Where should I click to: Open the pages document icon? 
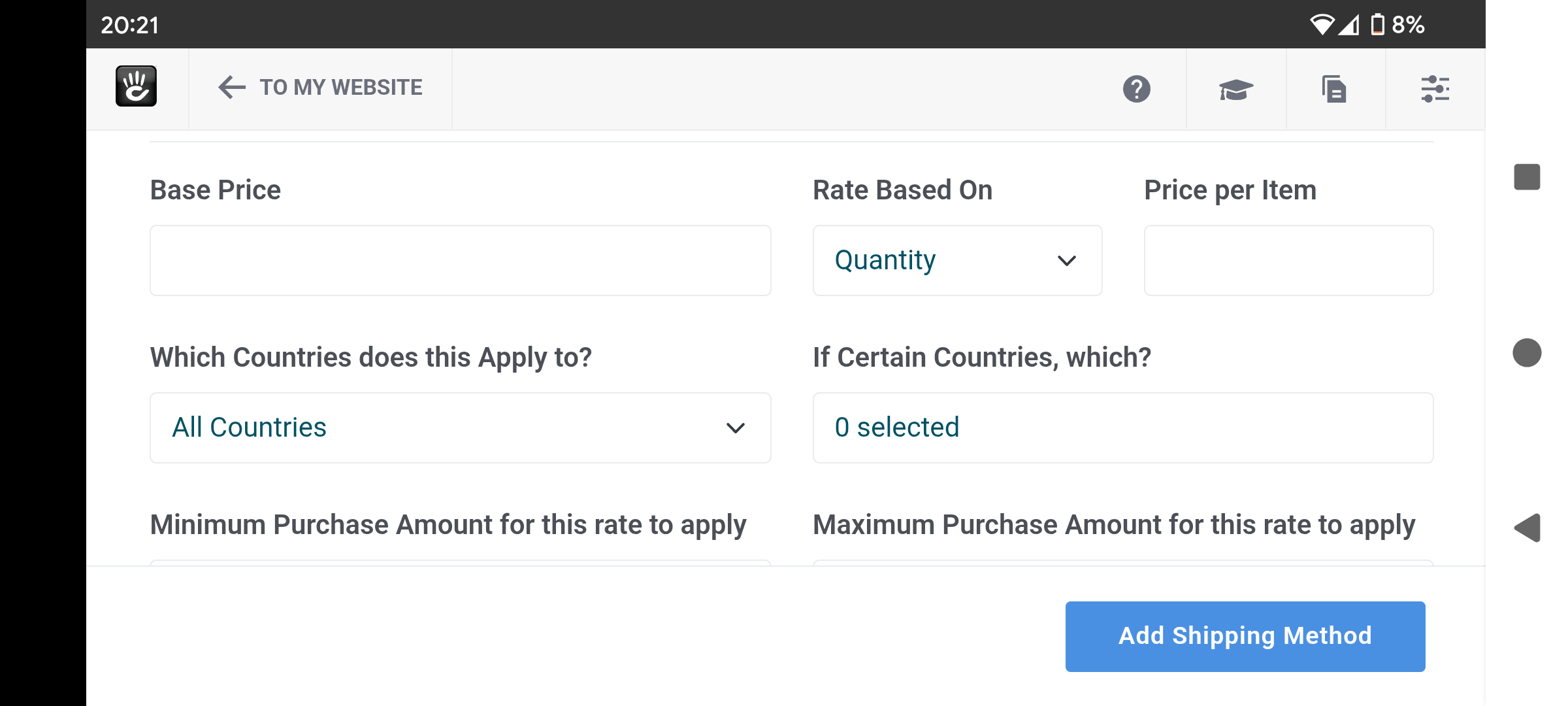click(1334, 89)
